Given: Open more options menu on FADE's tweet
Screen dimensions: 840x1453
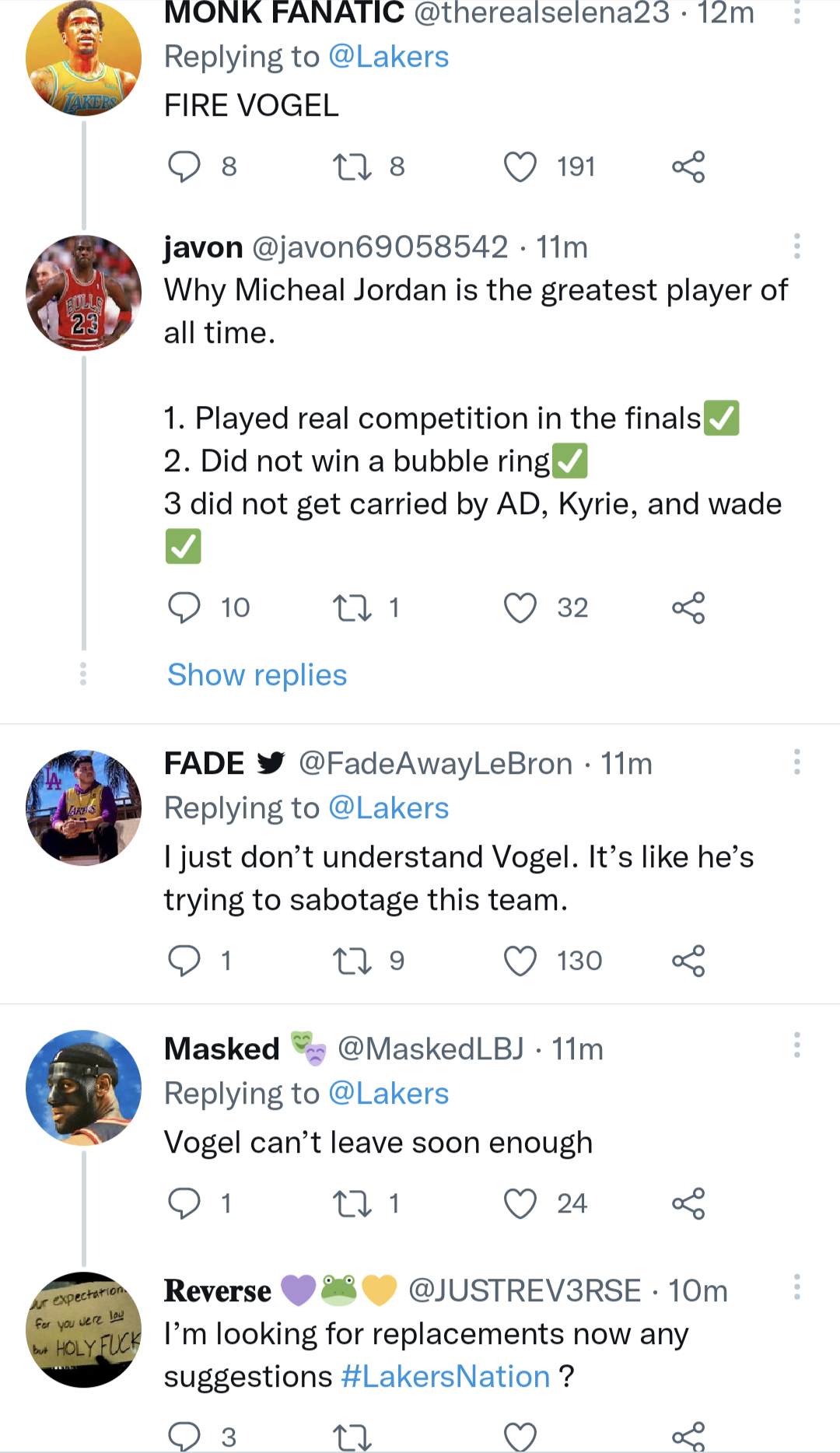Looking at the screenshot, I should tap(796, 762).
